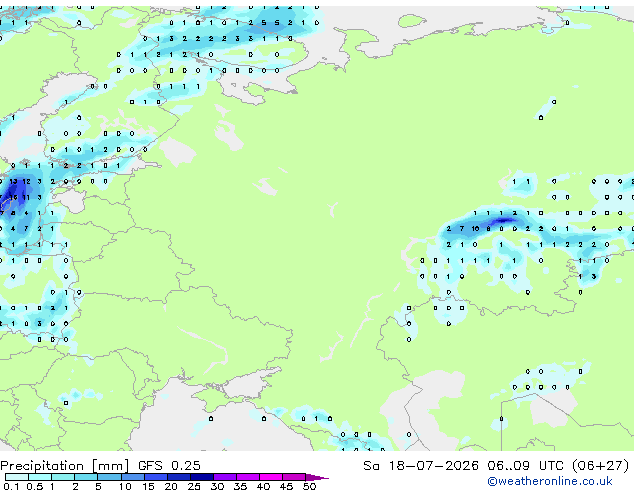The width and height of the screenshot is (634, 490).
Task: Choose the 15–20 mm legend color swatch
Action: pyautogui.click(x=155, y=477)
